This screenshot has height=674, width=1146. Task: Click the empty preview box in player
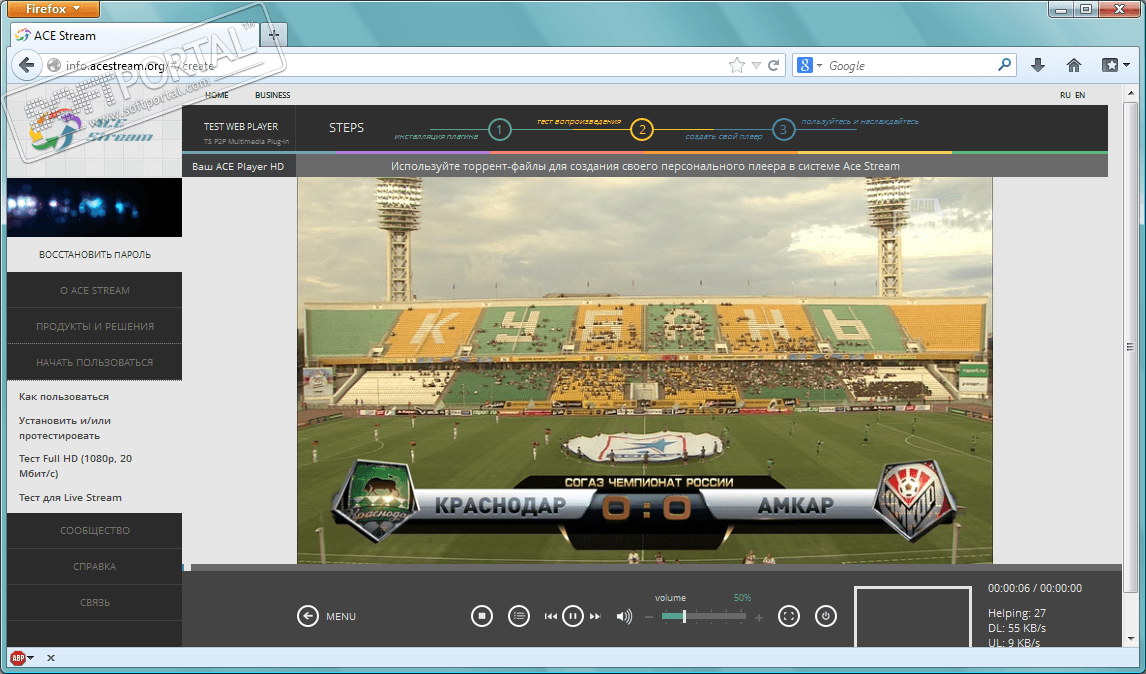[x=913, y=616]
